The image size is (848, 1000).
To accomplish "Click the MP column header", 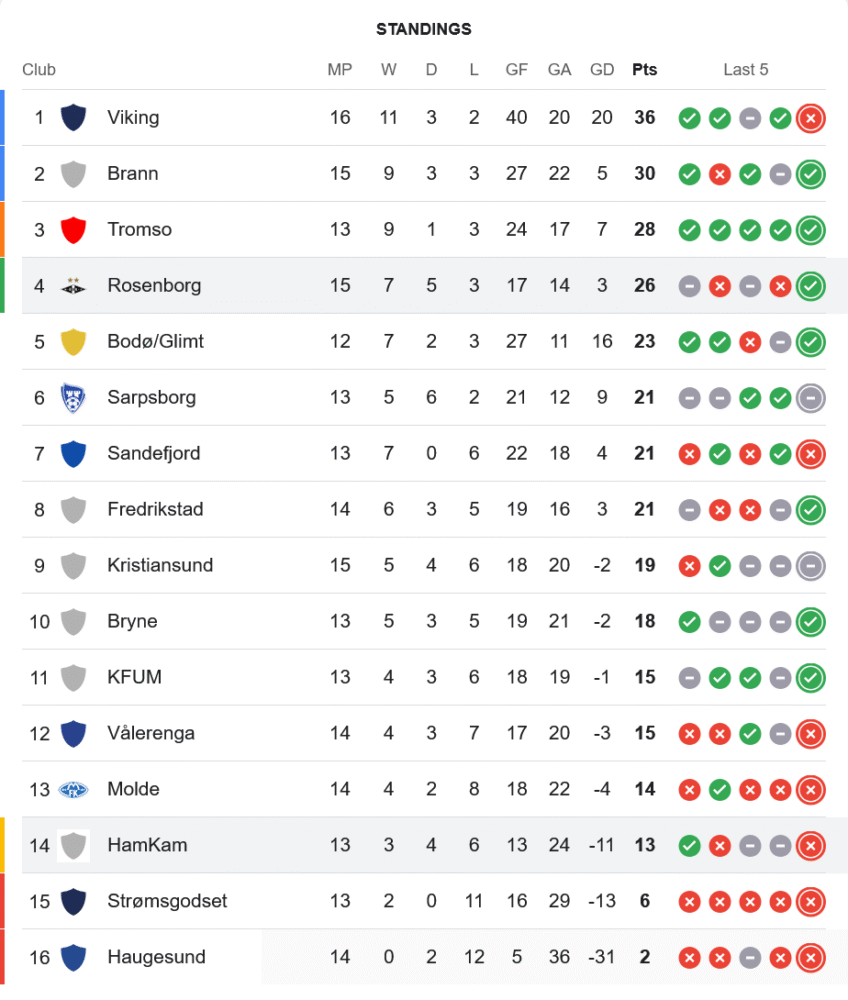I will [340, 70].
